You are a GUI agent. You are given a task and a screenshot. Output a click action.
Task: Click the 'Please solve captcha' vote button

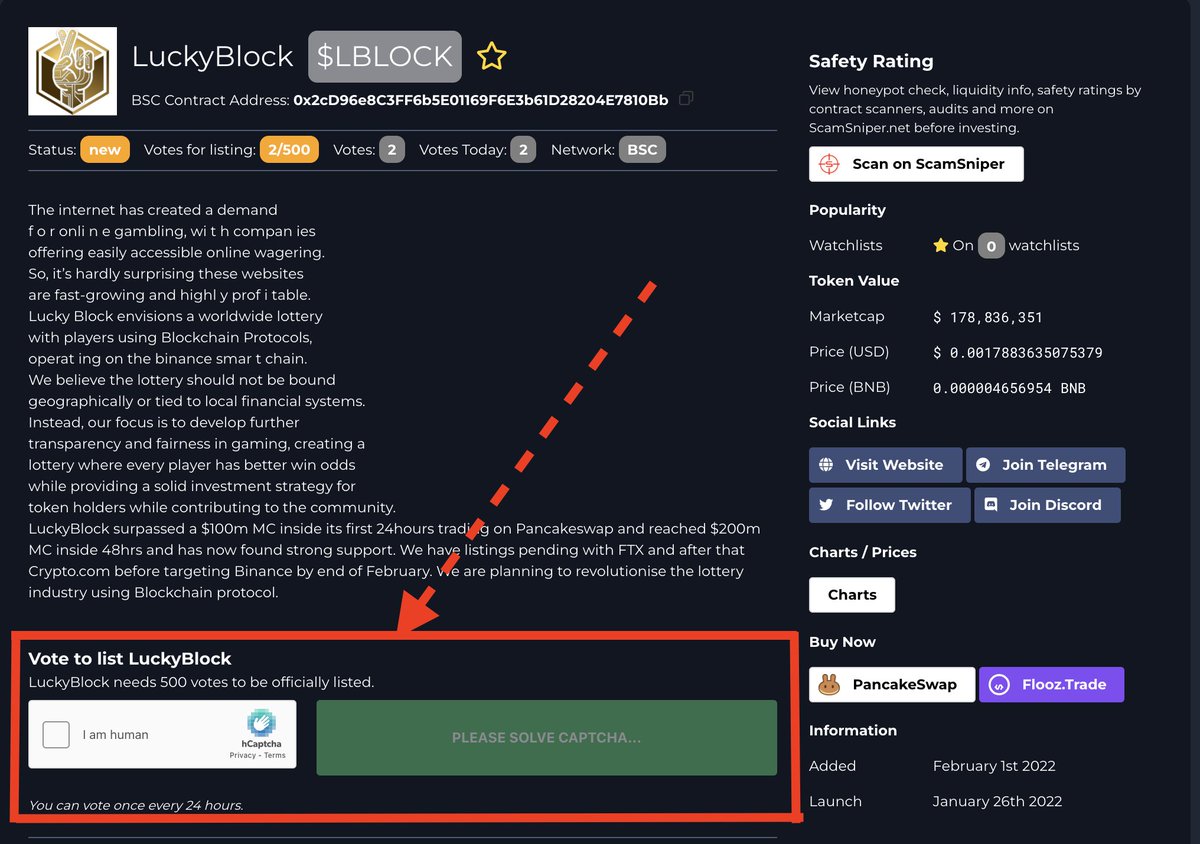click(x=546, y=738)
